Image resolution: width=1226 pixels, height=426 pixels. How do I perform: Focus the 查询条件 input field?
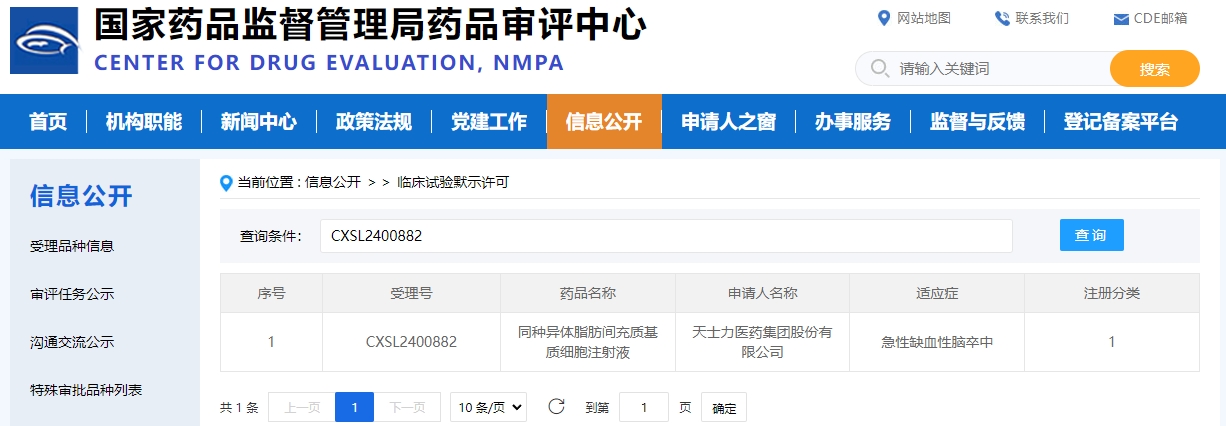(x=666, y=236)
